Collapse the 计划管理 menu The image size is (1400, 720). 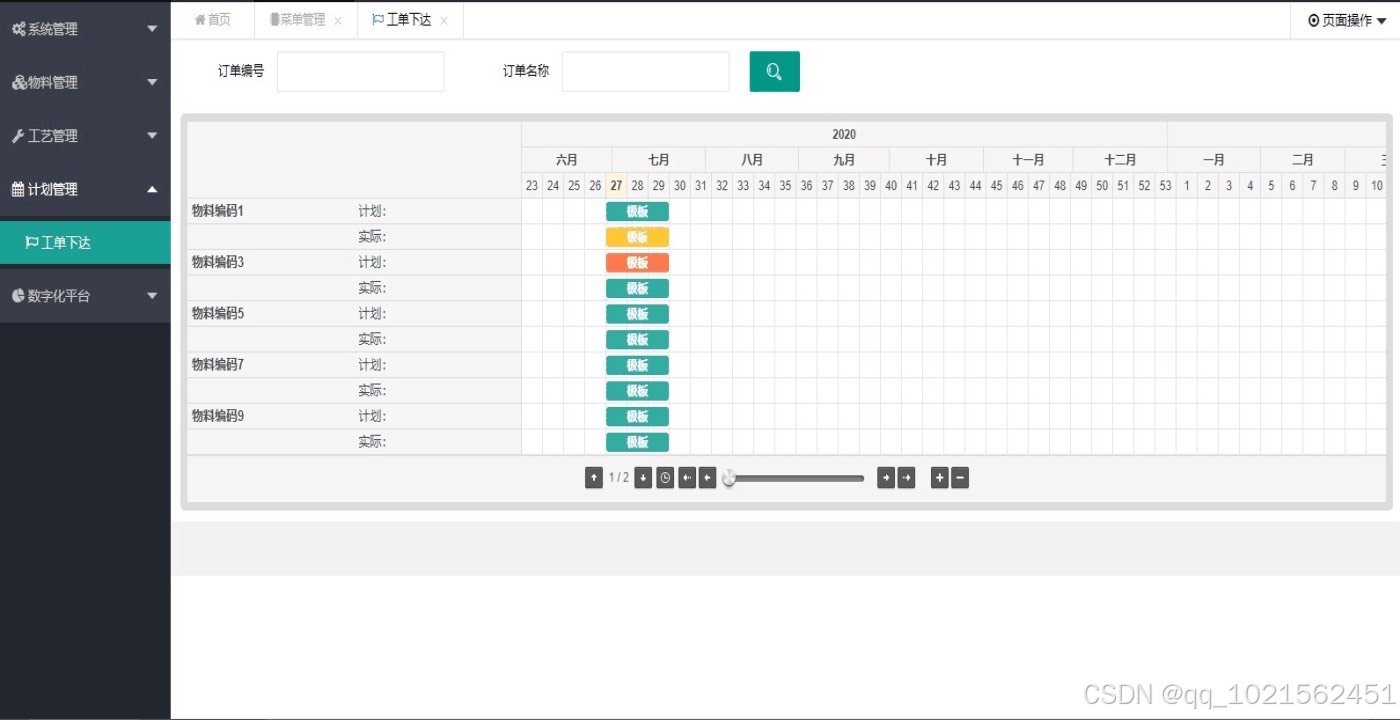click(152, 189)
